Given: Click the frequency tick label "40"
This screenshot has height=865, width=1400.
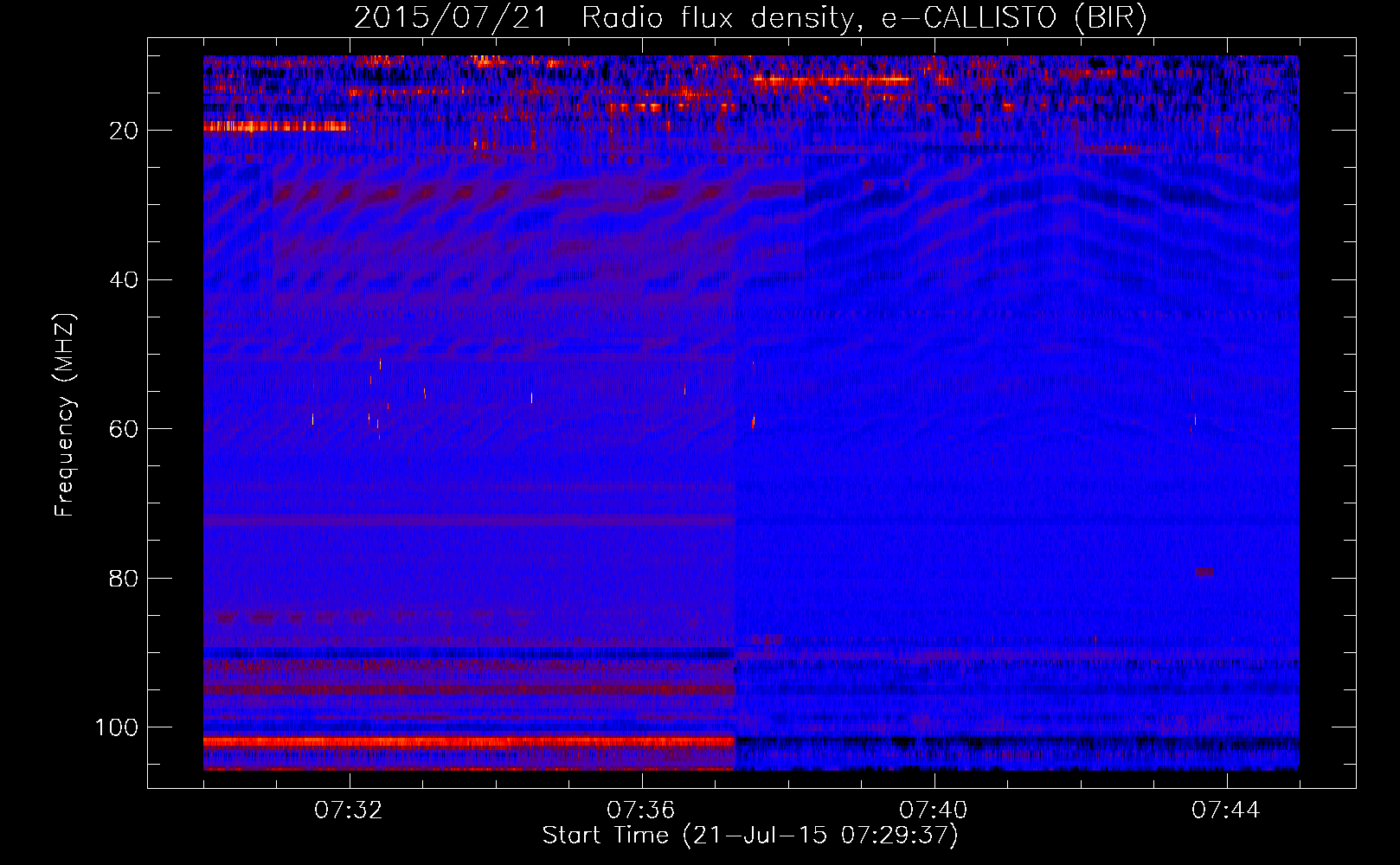Looking at the screenshot, I should [125, 280].
